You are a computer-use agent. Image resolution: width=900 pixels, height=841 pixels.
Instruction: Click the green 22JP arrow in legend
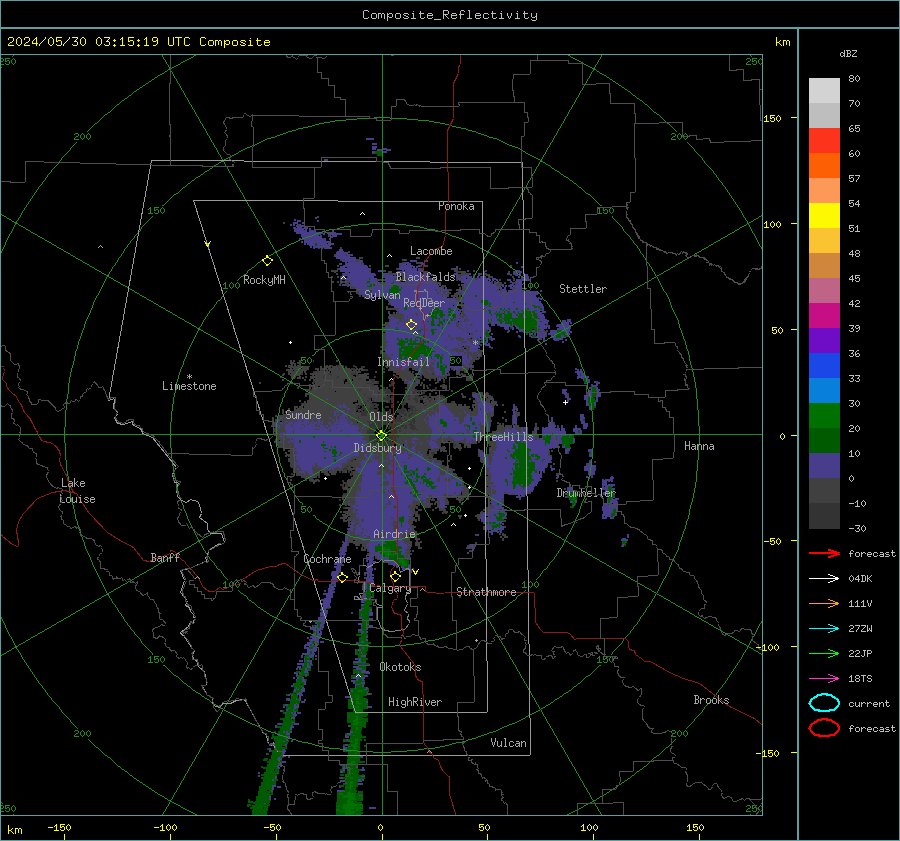[824, 653]
